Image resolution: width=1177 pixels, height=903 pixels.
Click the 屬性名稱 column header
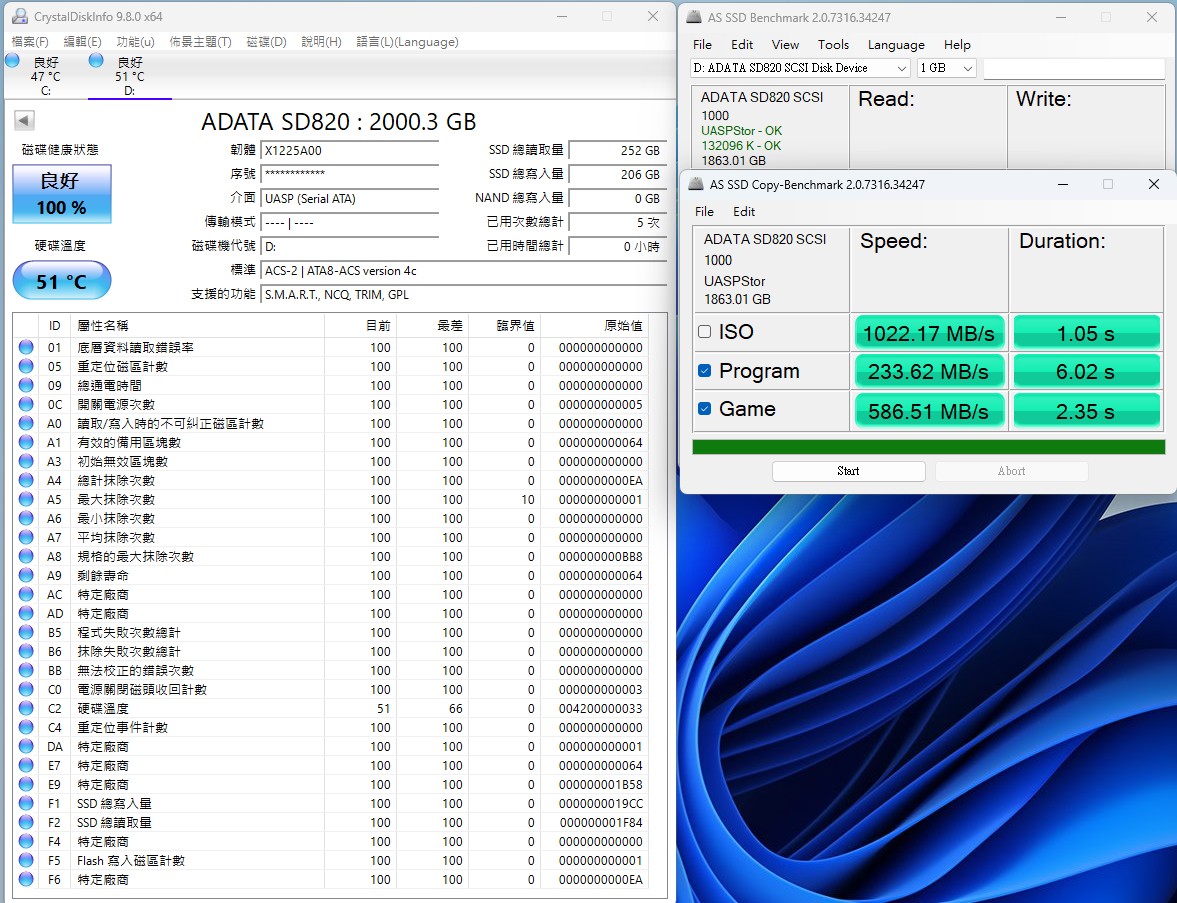coord(198,326)
